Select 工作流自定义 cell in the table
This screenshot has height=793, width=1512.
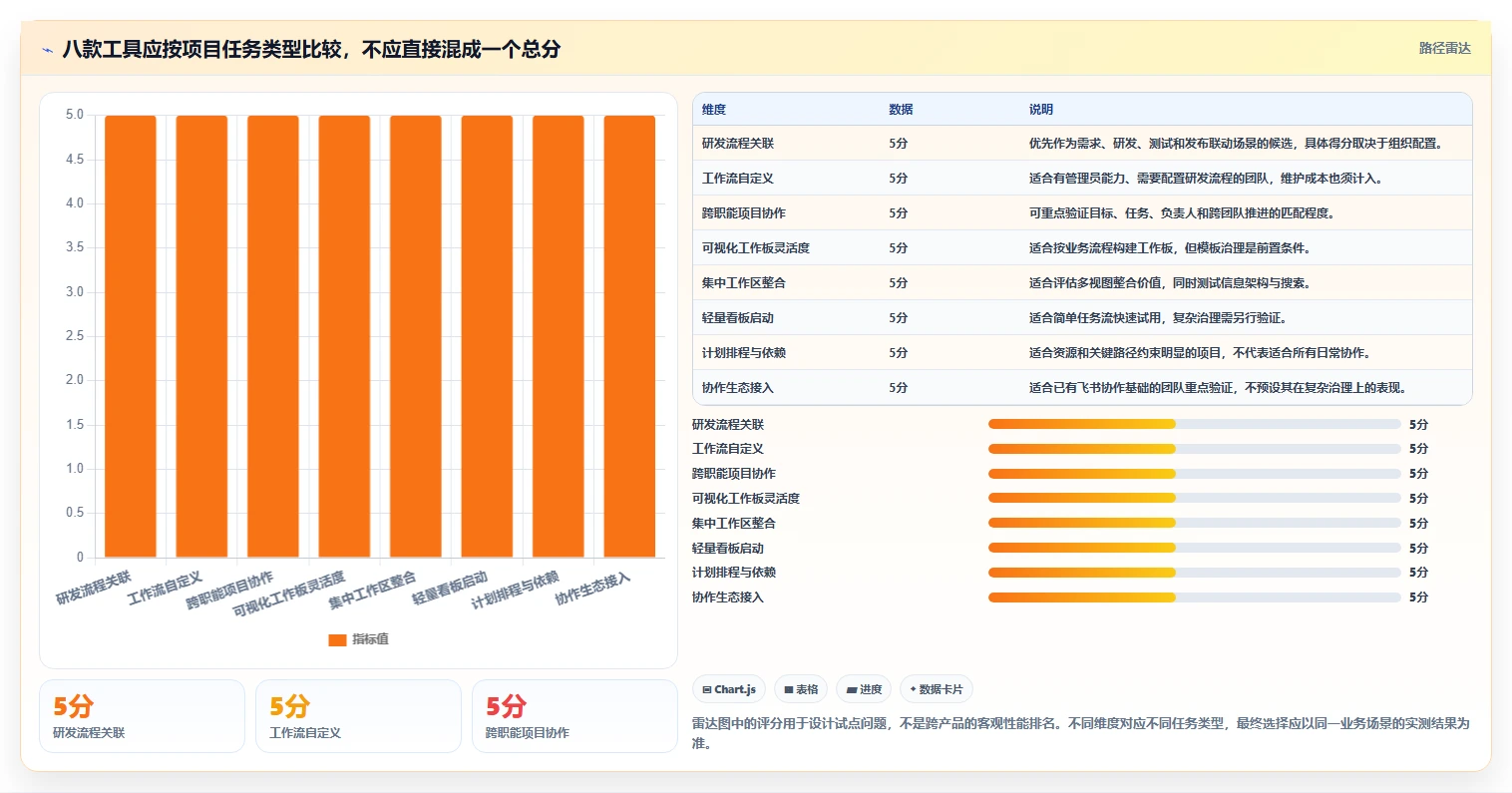738,179
